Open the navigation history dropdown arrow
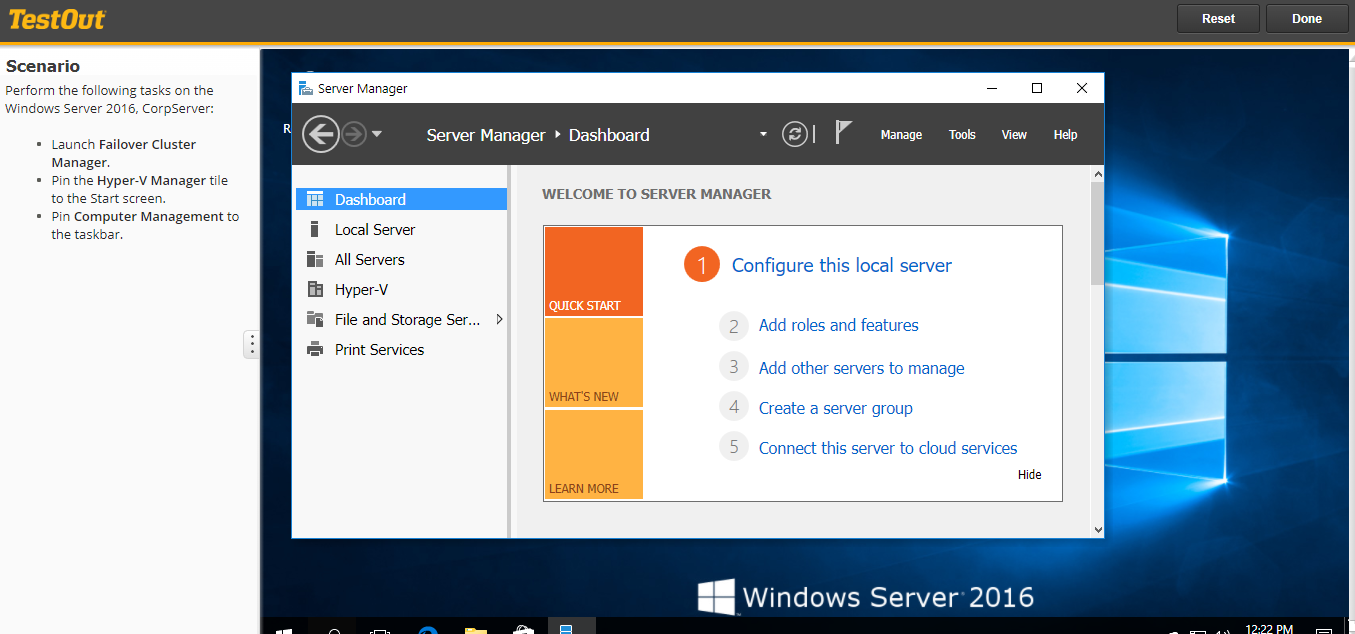1355x634 pixels. (377, 134)
